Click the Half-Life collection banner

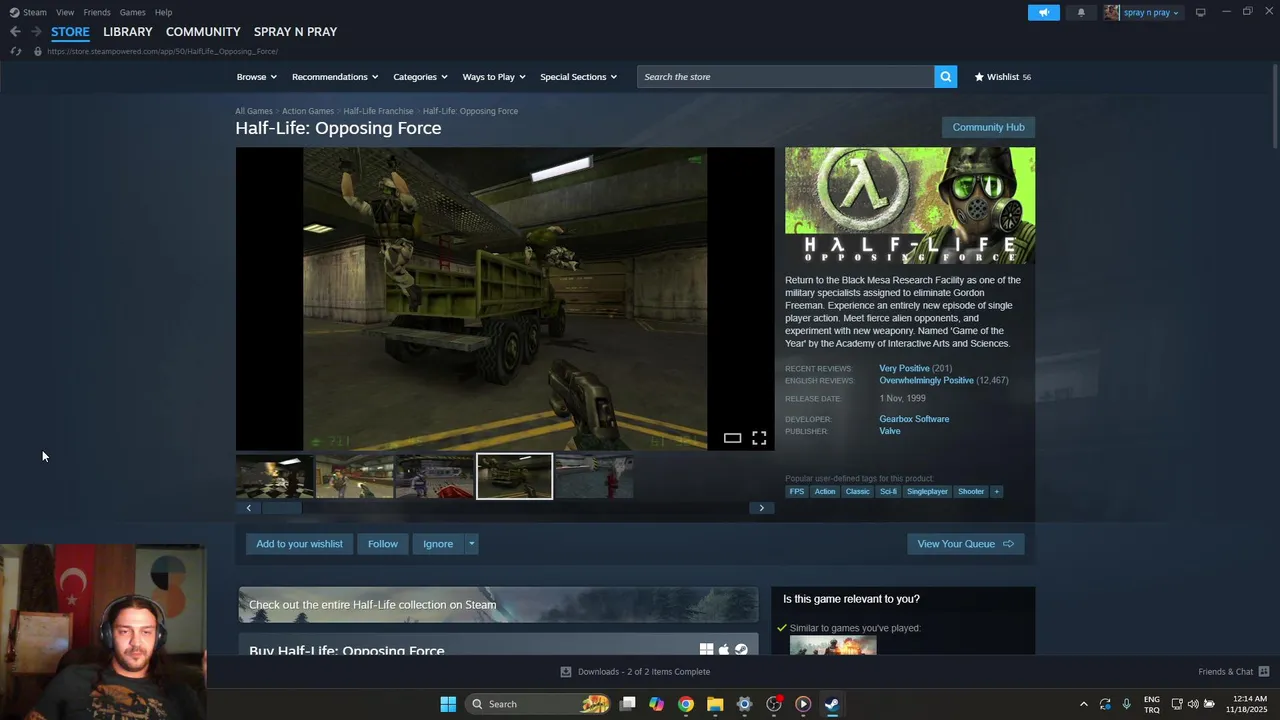[498, 605]
